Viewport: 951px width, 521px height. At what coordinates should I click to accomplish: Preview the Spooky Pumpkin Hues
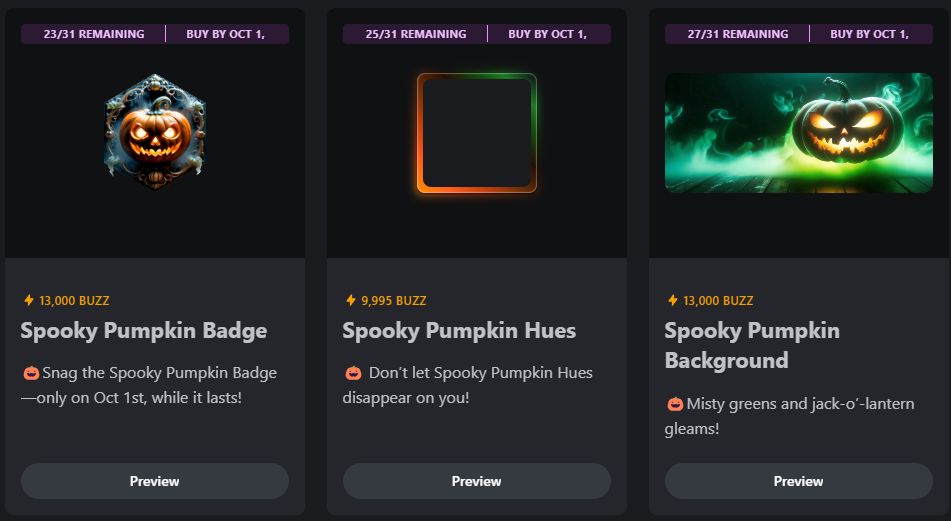click(477, 481)
